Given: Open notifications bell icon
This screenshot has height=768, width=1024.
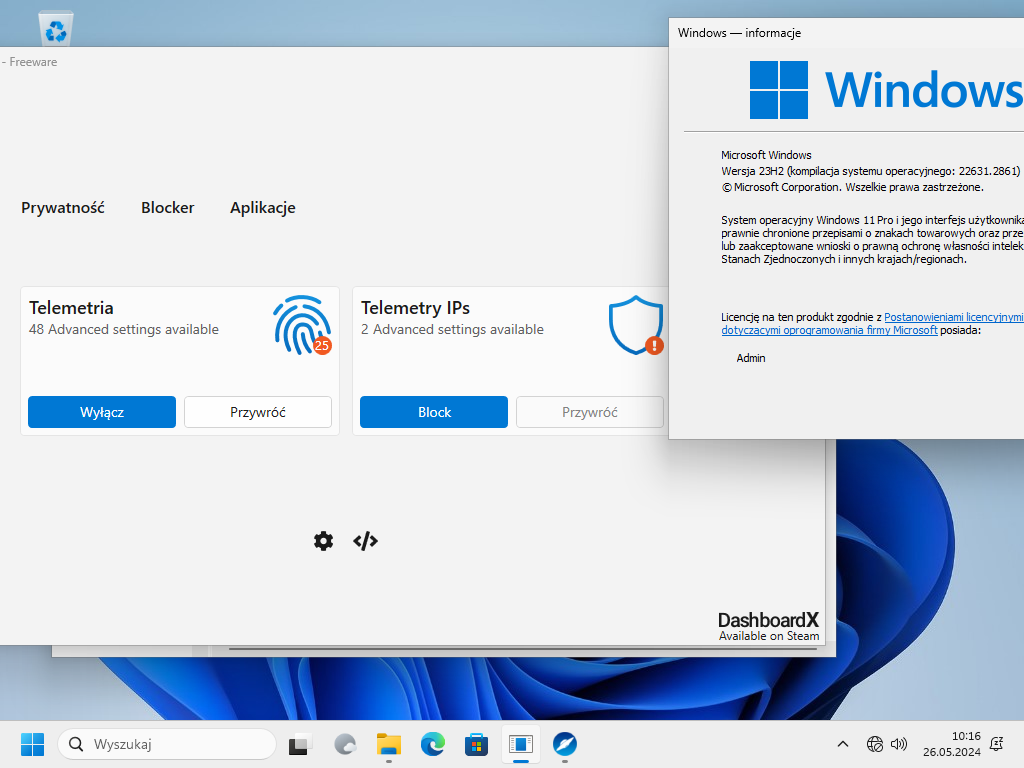Looking at the screenshot, I should click(x=997, y=744).
